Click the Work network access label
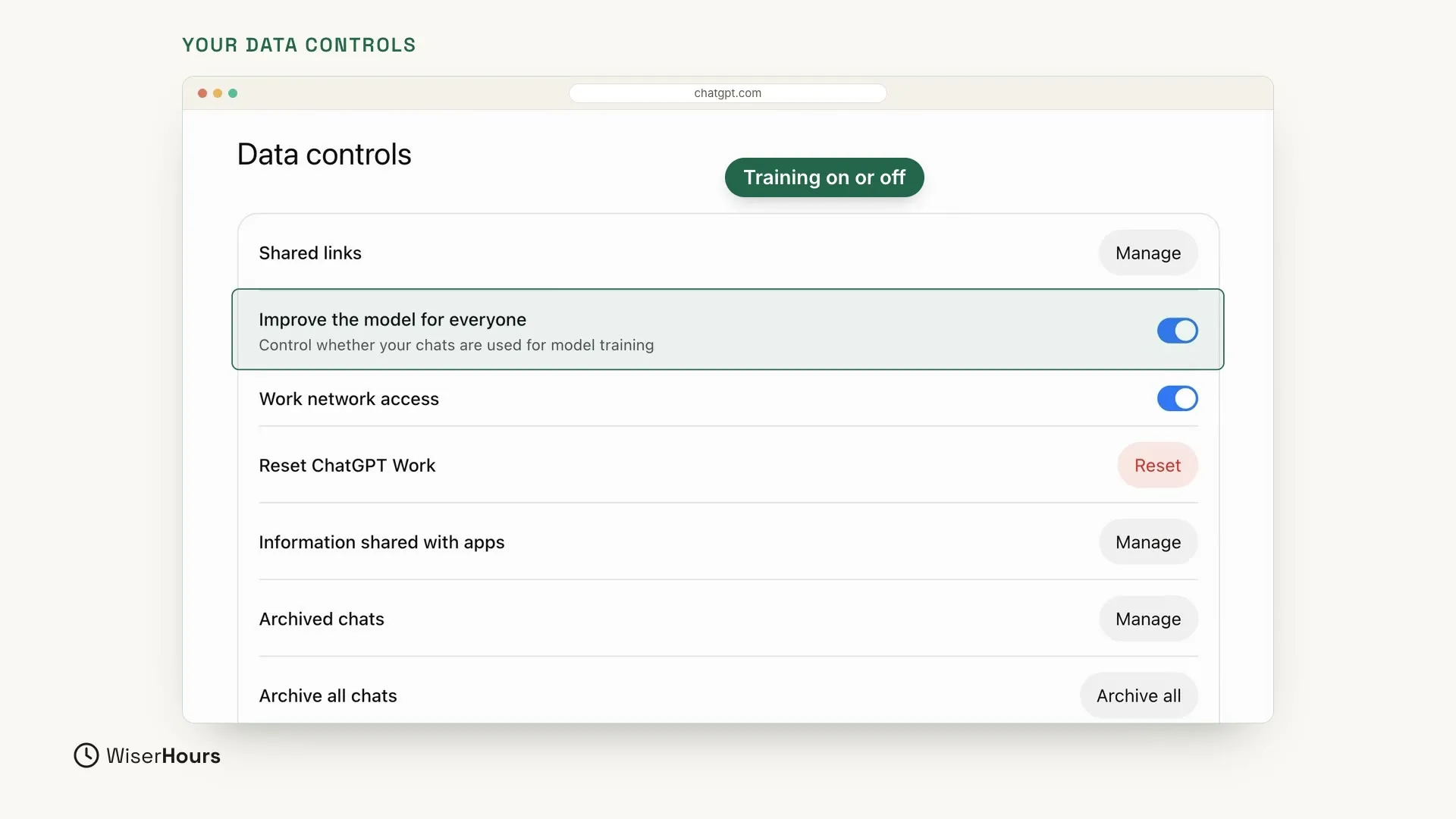1456x819 pixels. coord(349,399)
